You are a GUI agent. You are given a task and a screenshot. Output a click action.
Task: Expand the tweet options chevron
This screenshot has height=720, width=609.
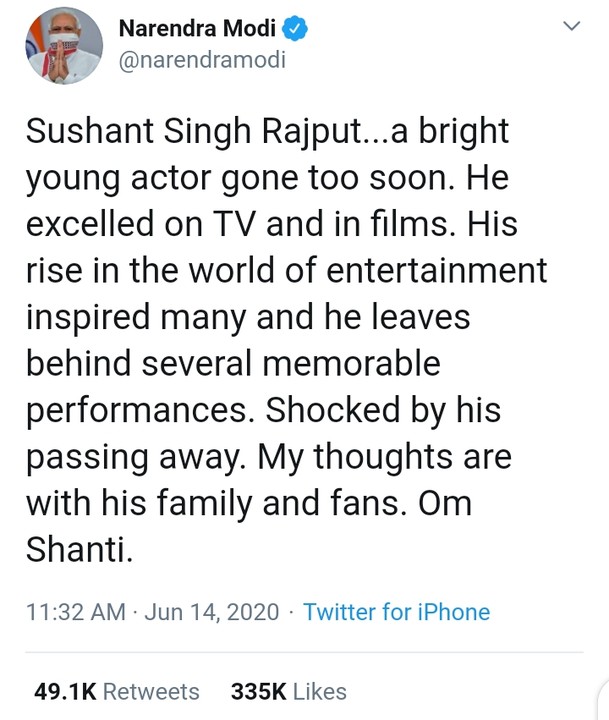[571, 27]
